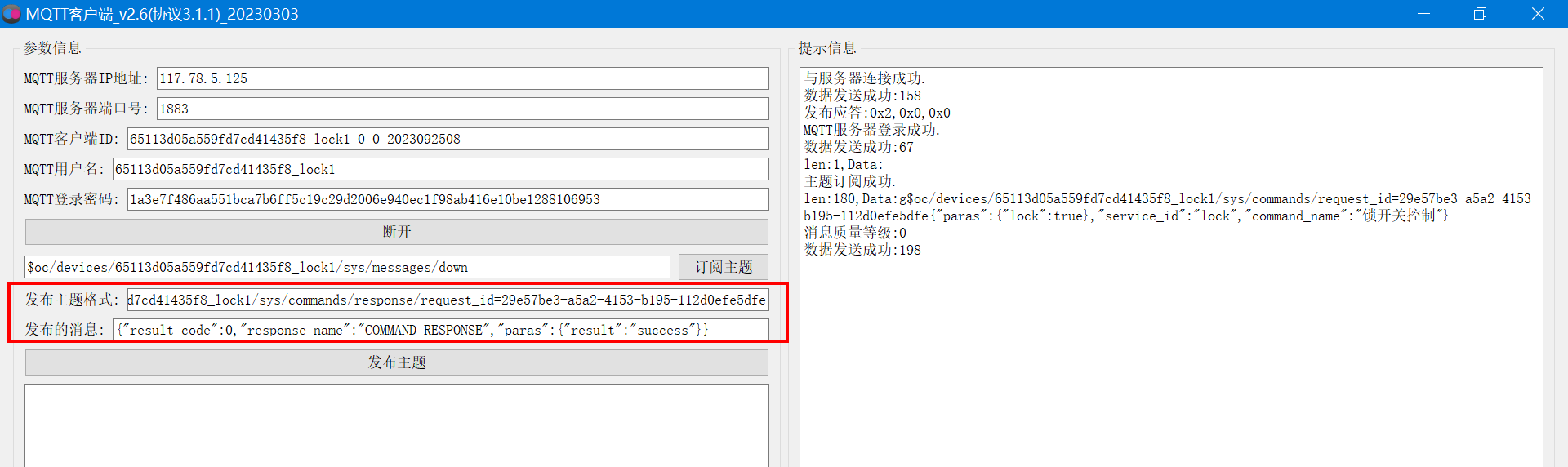Click the MQTT login password field
Screen dimensions: 1568x467
tap(448, 199)
